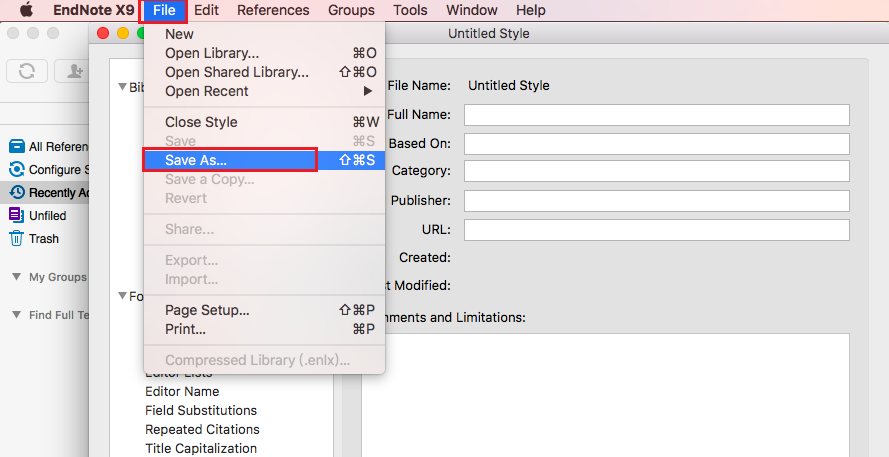Screen dimensions: 889x457
Task: Expand the Open Recent submenu
Action: (x=264, y=91)
